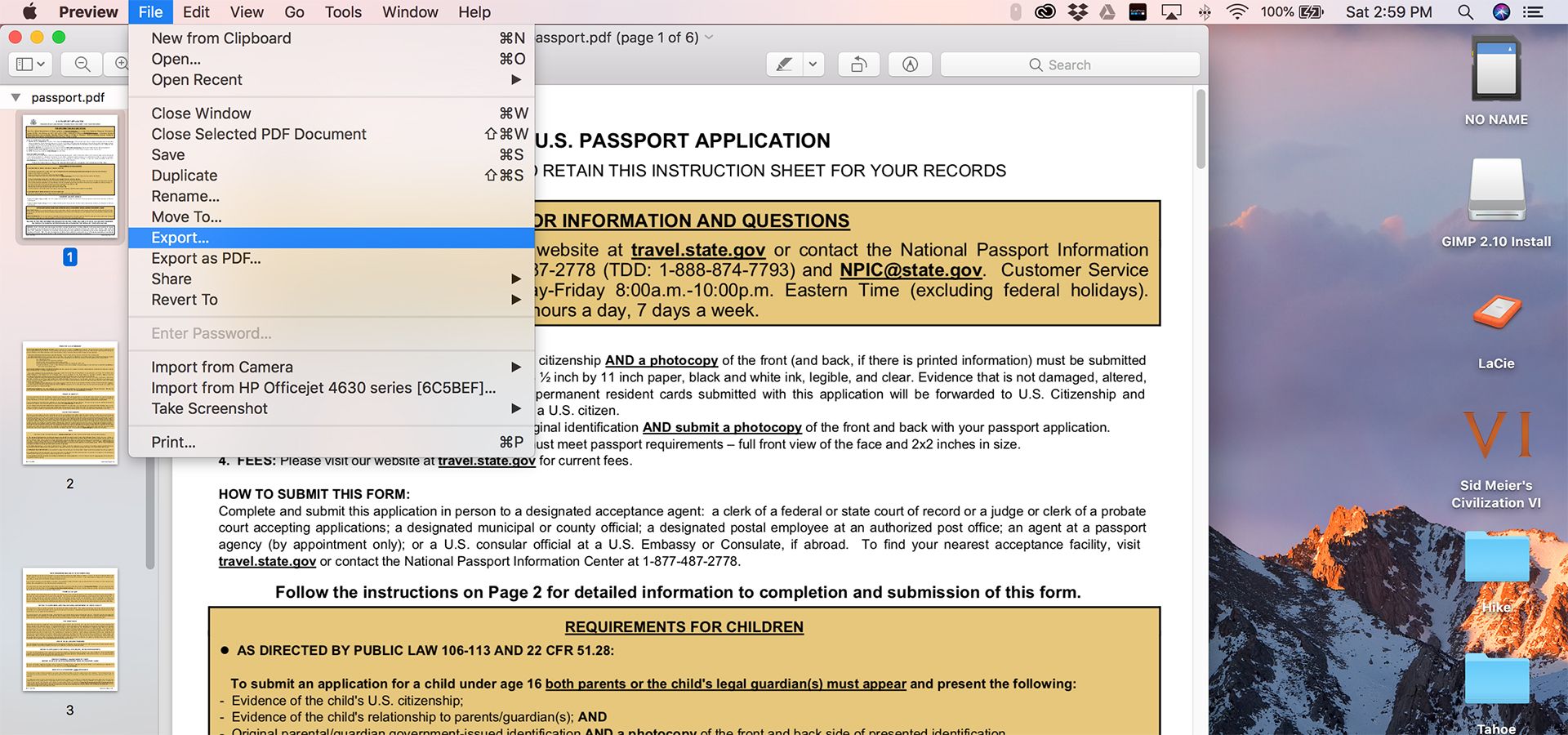Select page 1 thumbnail in sidebar
1568x735 pixels.
(70, 176)
